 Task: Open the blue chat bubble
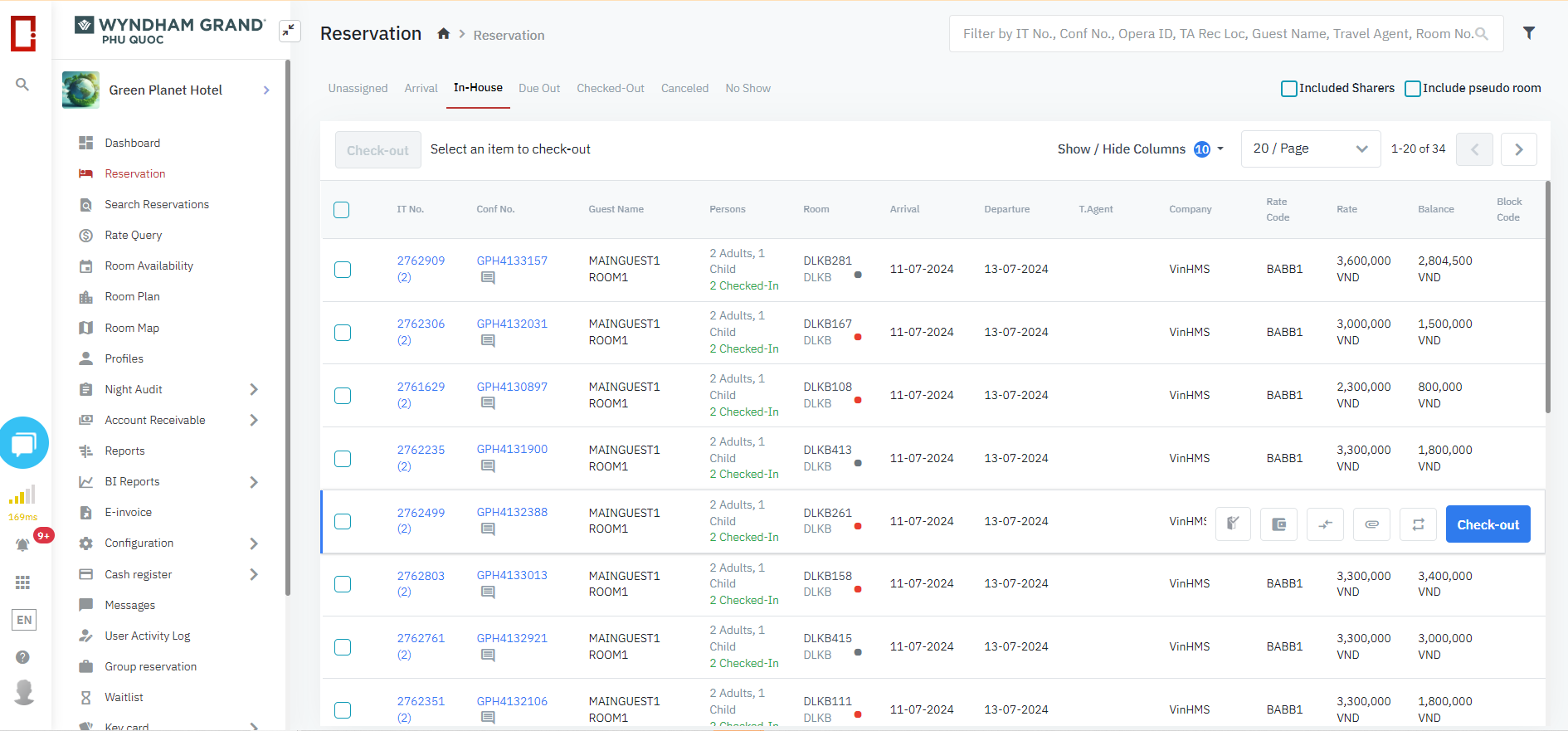point(24,443)
